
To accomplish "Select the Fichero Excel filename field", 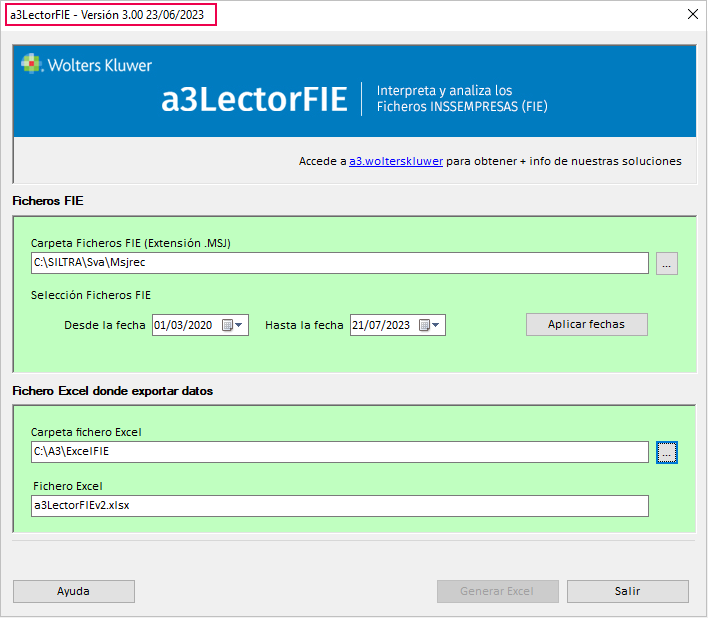I will coord(340,506).
